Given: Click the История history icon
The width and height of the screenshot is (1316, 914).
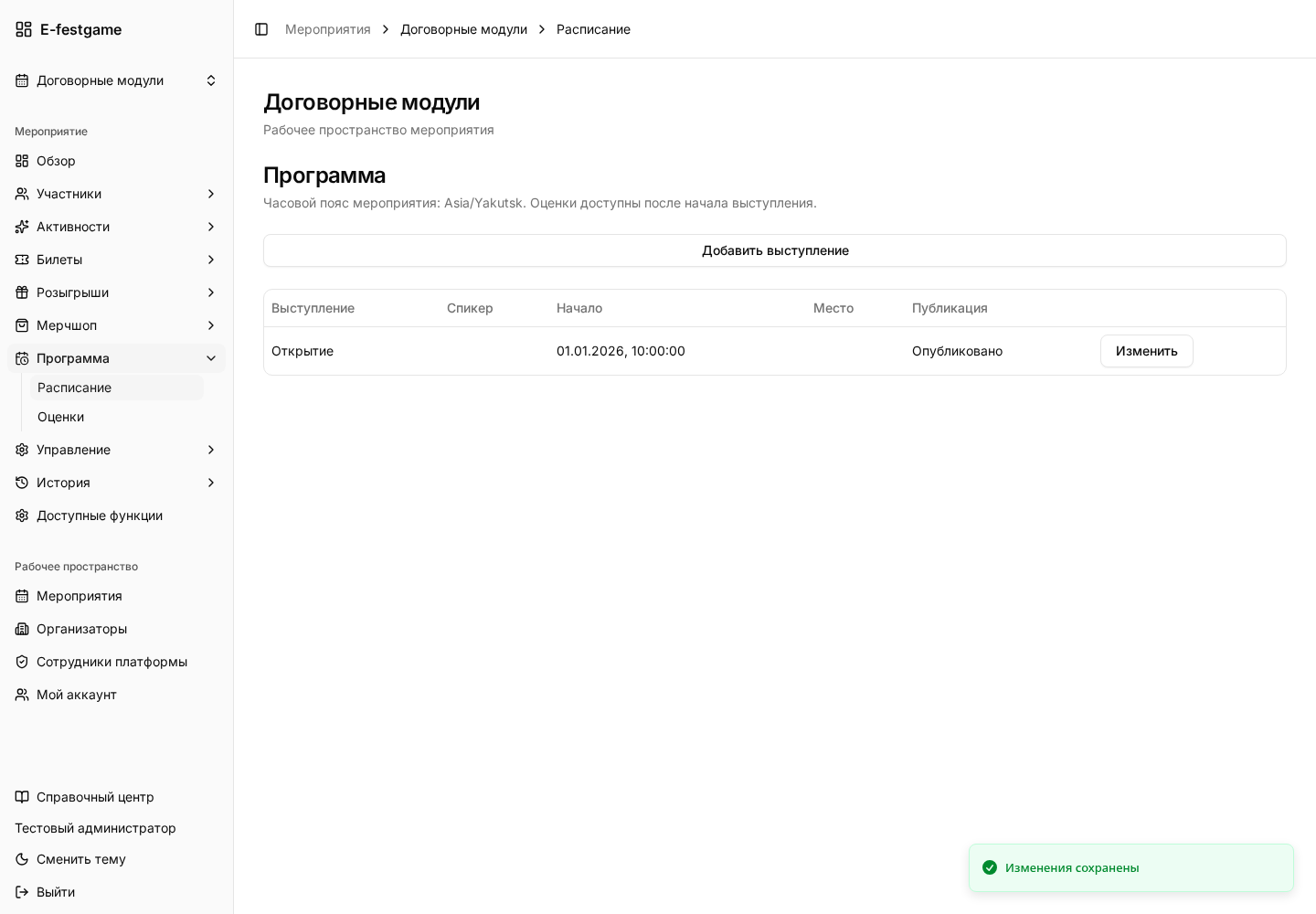Looking at the screenshot, I should 22,483.
